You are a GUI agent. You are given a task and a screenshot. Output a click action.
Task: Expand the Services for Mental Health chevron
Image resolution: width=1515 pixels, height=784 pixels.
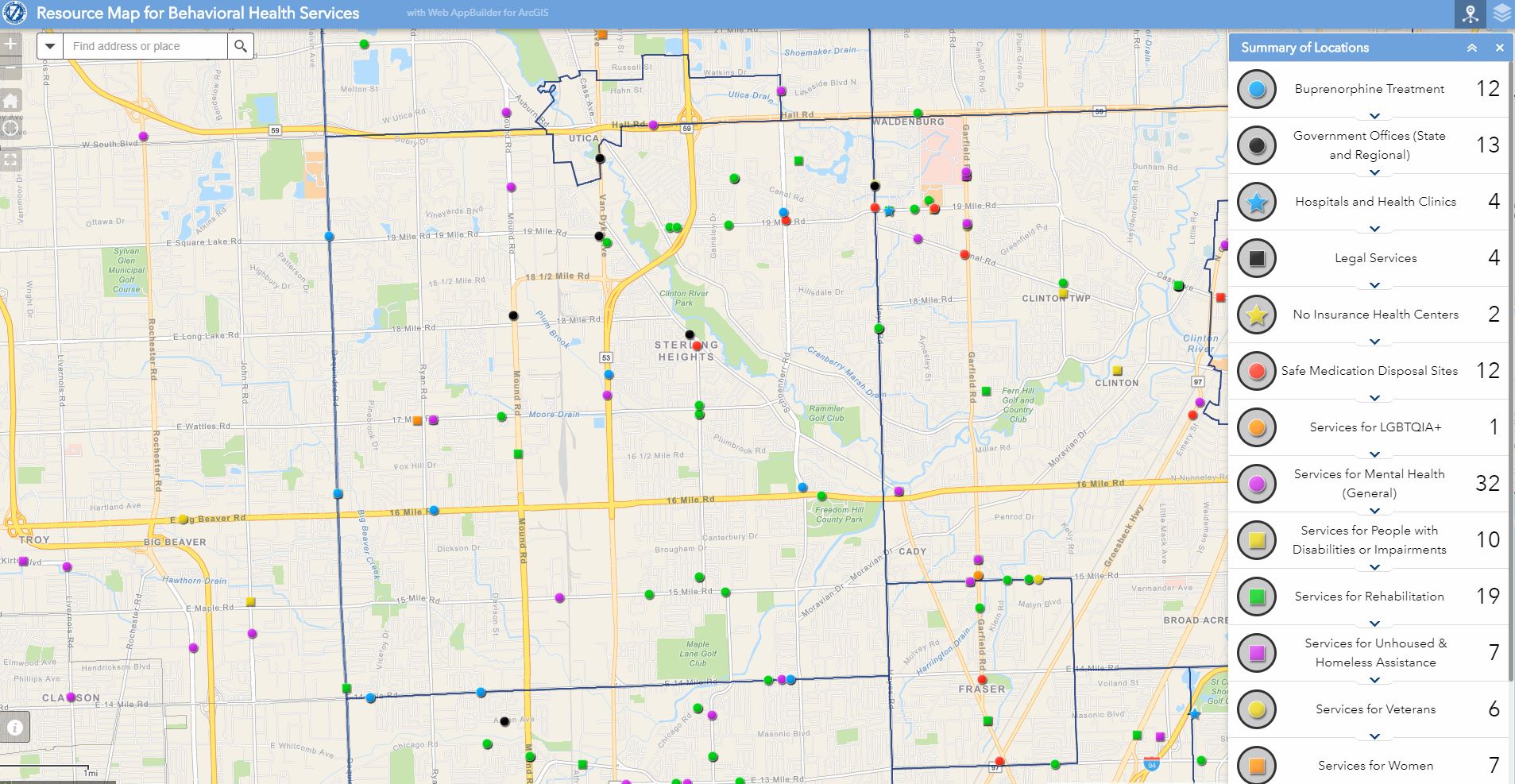[x=1375, y=511]
